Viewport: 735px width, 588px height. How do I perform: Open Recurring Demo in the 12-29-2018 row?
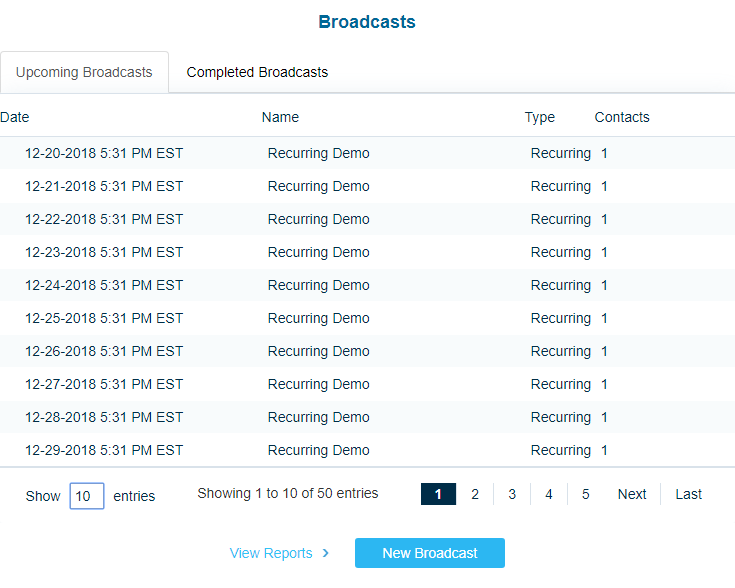319,450
